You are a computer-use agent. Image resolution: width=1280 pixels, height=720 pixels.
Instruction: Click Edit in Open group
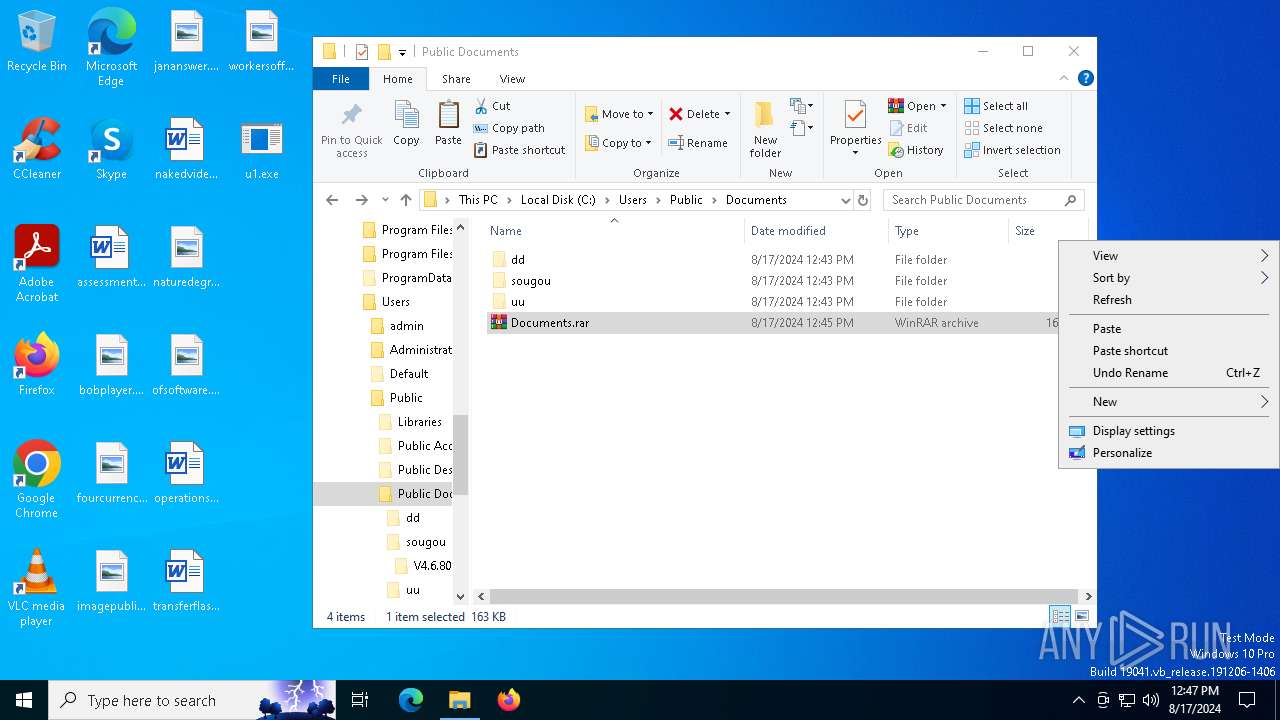pyautogui.click(x=908, y=128)
